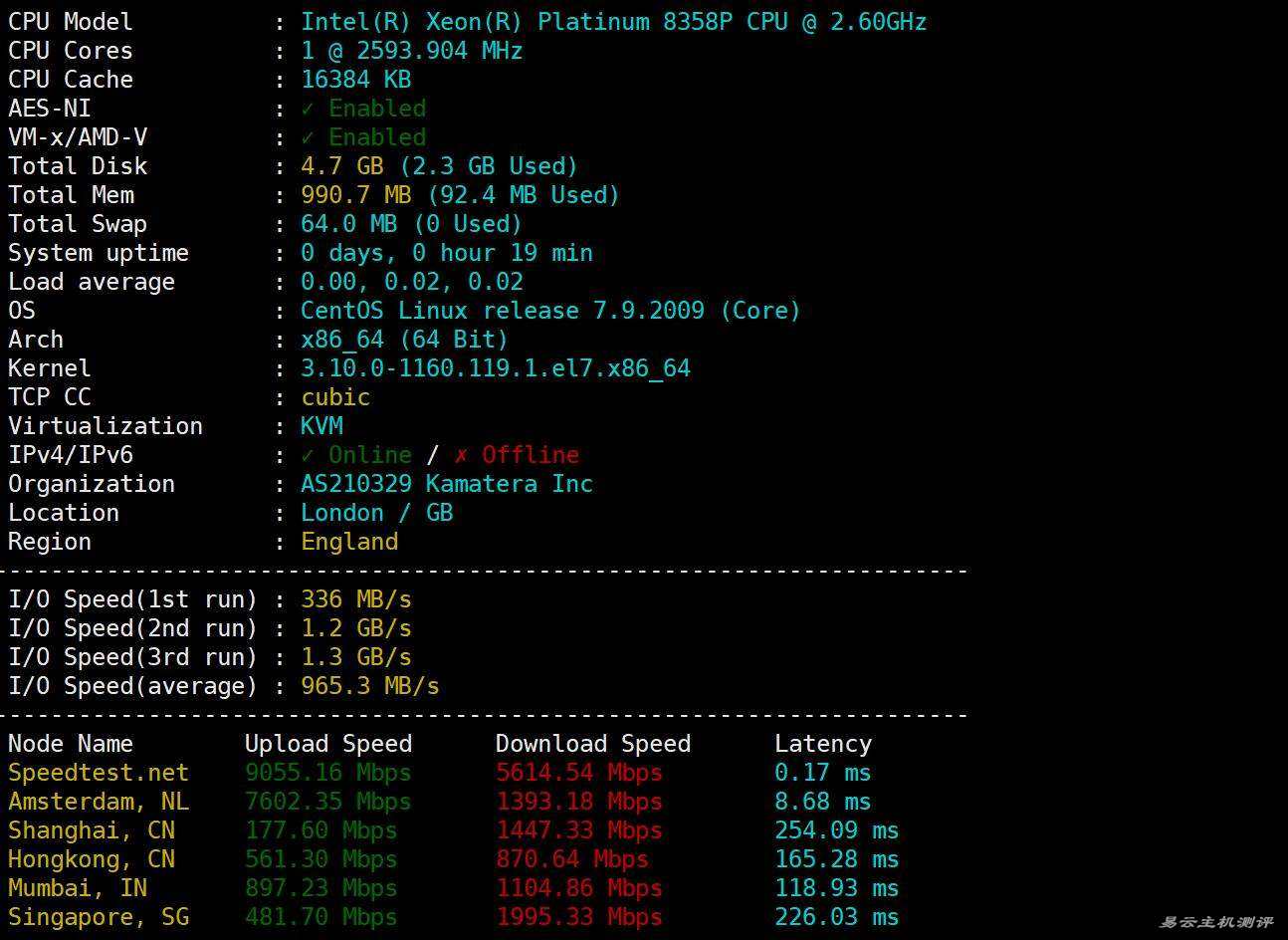
Task: Click the I/O Speed average value
Action: pyautogui.click(x=369, y=686)
